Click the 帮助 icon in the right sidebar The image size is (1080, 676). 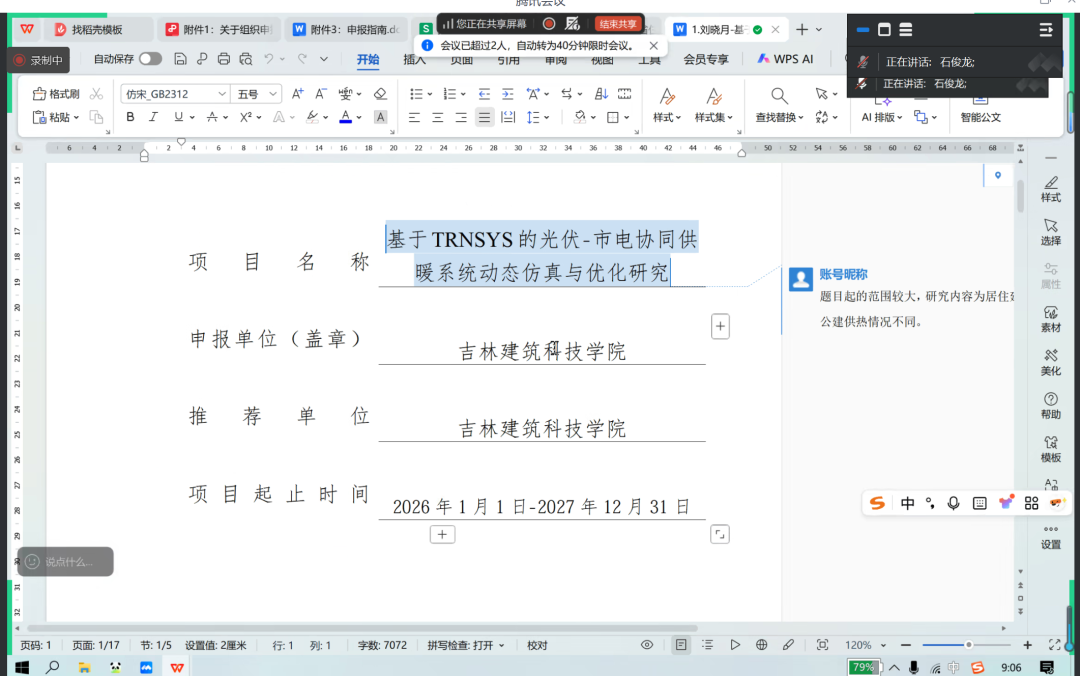(1050, 403)
